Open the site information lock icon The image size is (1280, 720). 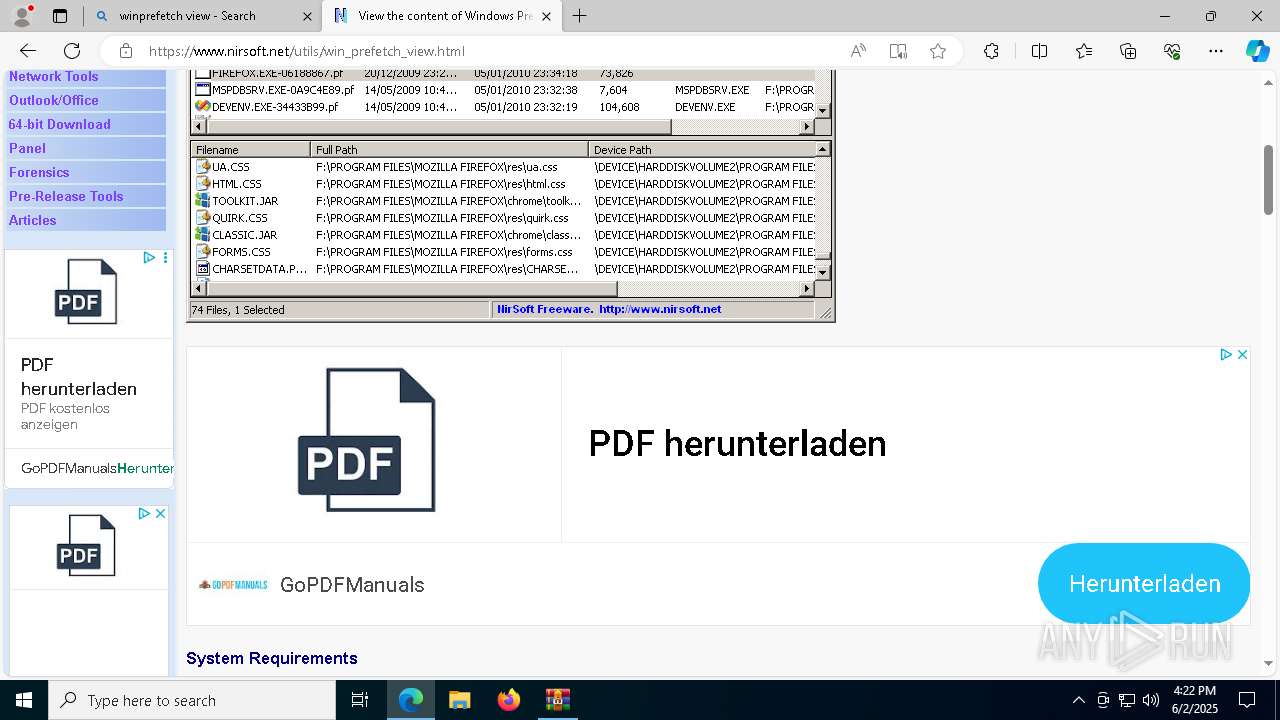click(x=126, y=51)
